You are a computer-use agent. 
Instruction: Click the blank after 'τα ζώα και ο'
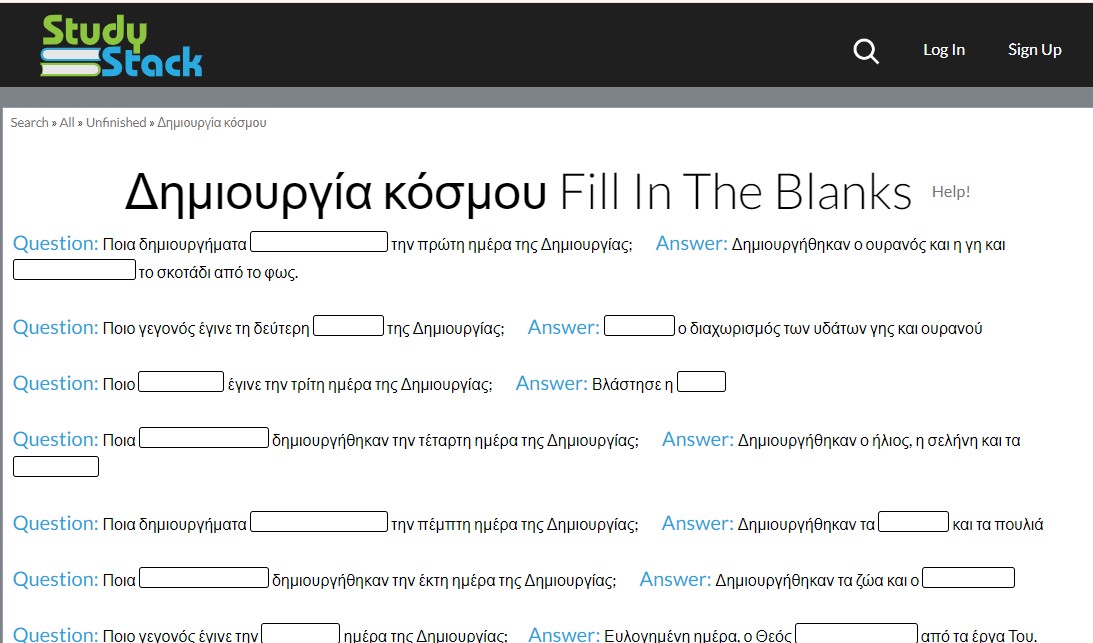pos(968,578)
